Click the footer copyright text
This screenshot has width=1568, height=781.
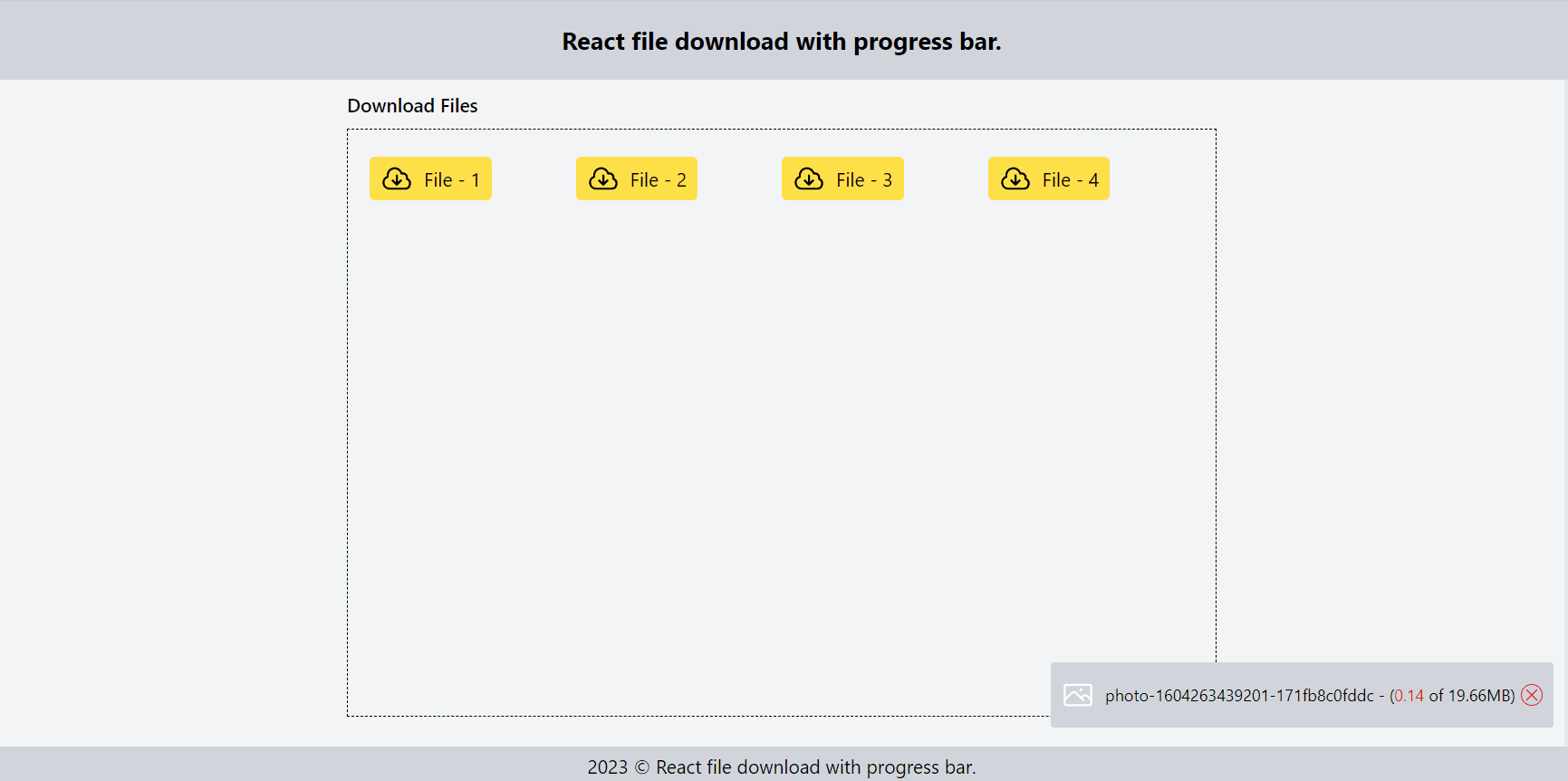click(x=815, y=767)
